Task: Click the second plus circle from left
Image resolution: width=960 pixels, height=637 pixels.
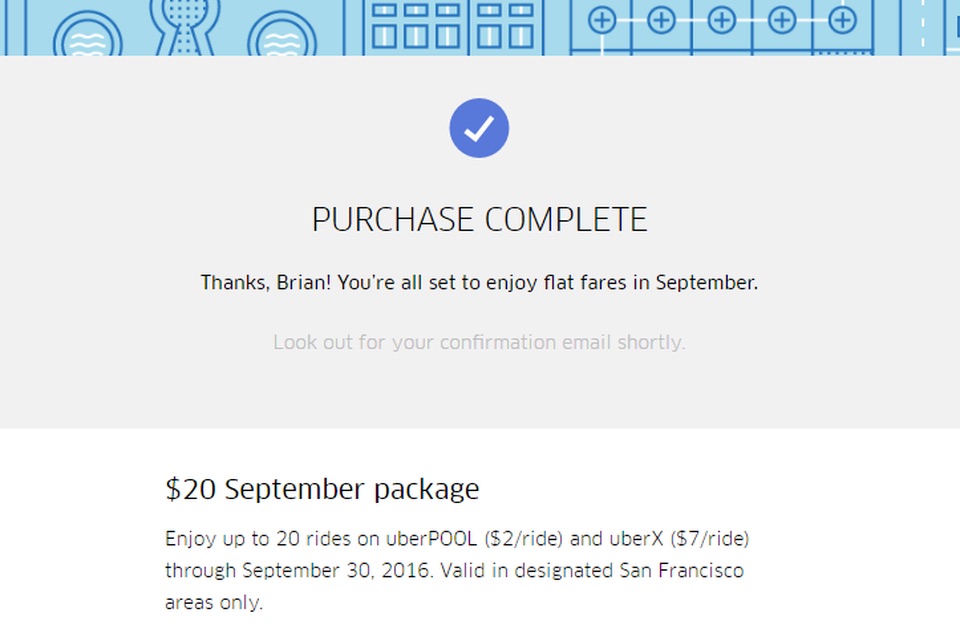Action: click(661, 19)
